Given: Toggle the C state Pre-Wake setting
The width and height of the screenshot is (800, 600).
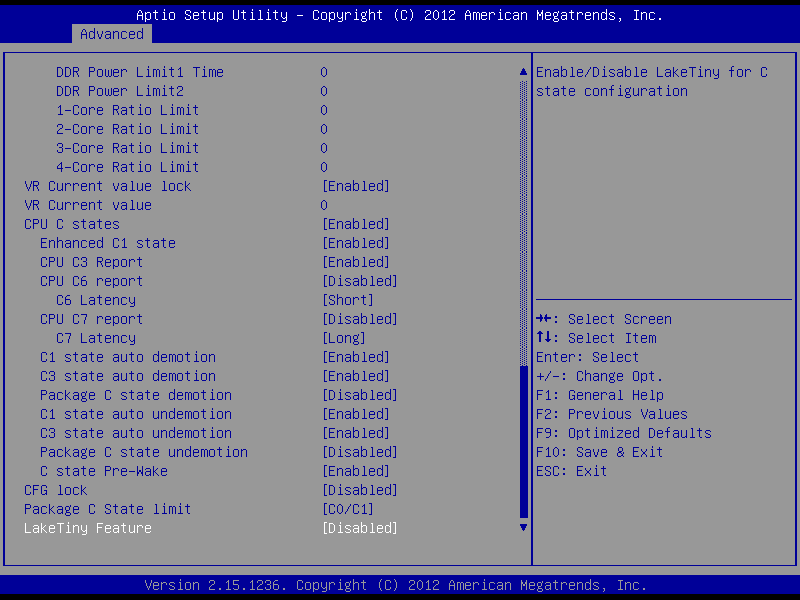Looking at the screenshot, I should (x=103, y=471).
